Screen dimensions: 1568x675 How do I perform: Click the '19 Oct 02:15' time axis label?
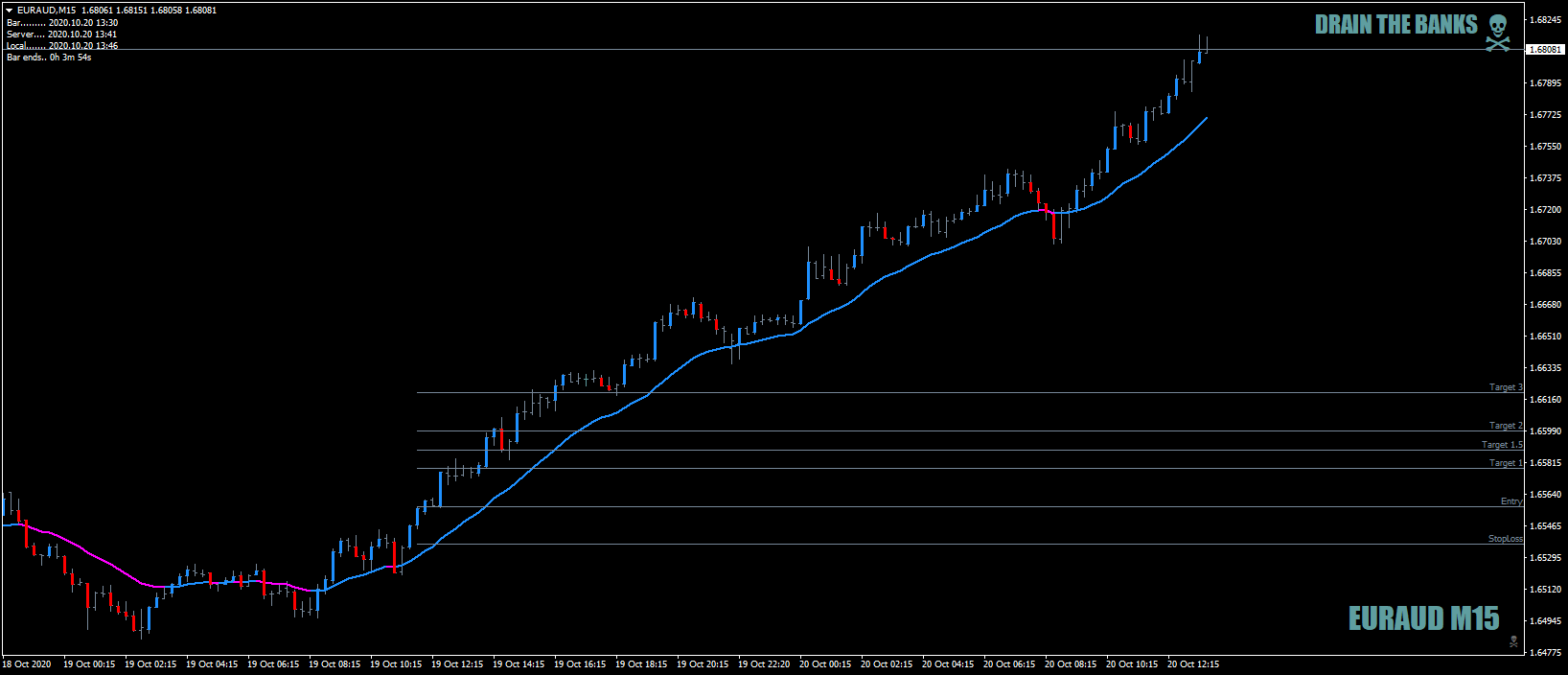(x=150, y=664)
